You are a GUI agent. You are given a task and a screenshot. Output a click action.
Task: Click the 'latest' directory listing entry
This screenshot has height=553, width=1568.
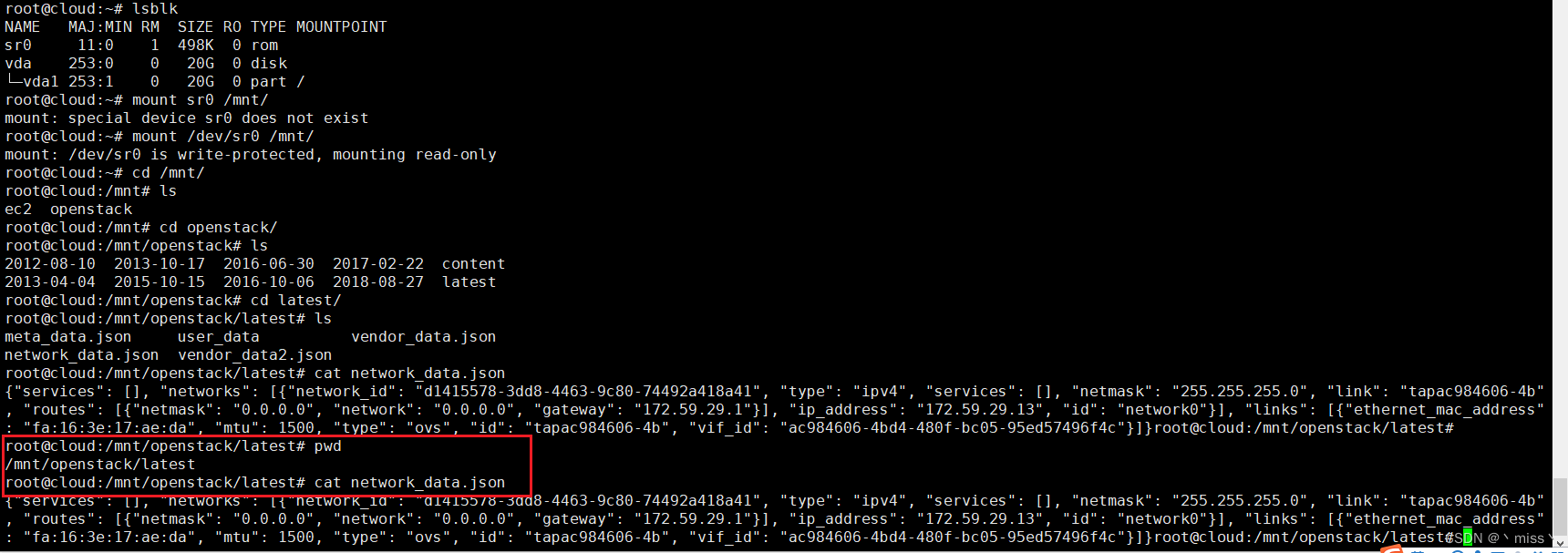coord(469,282)
